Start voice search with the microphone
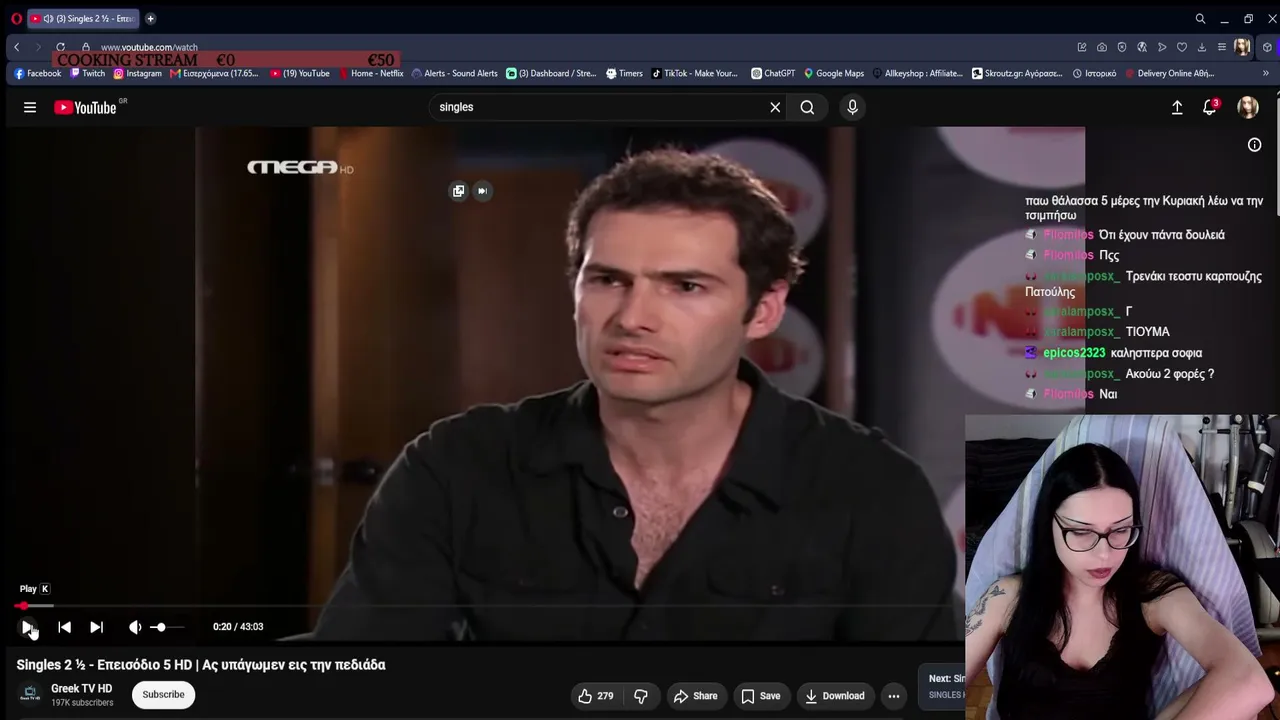The height and width of the screenshot is (720, 1280). [852, 107]
